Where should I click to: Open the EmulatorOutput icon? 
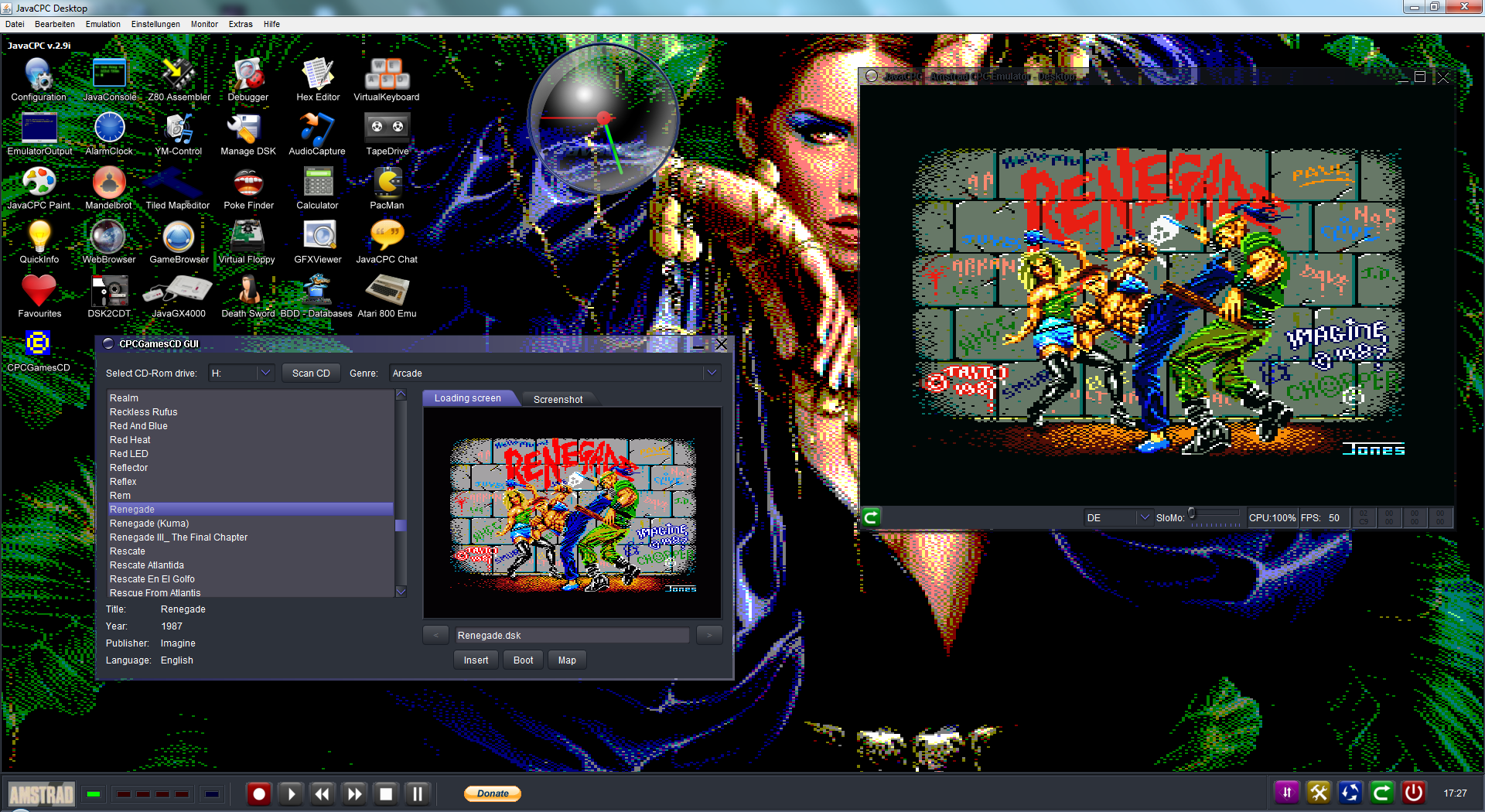[39, 134]
